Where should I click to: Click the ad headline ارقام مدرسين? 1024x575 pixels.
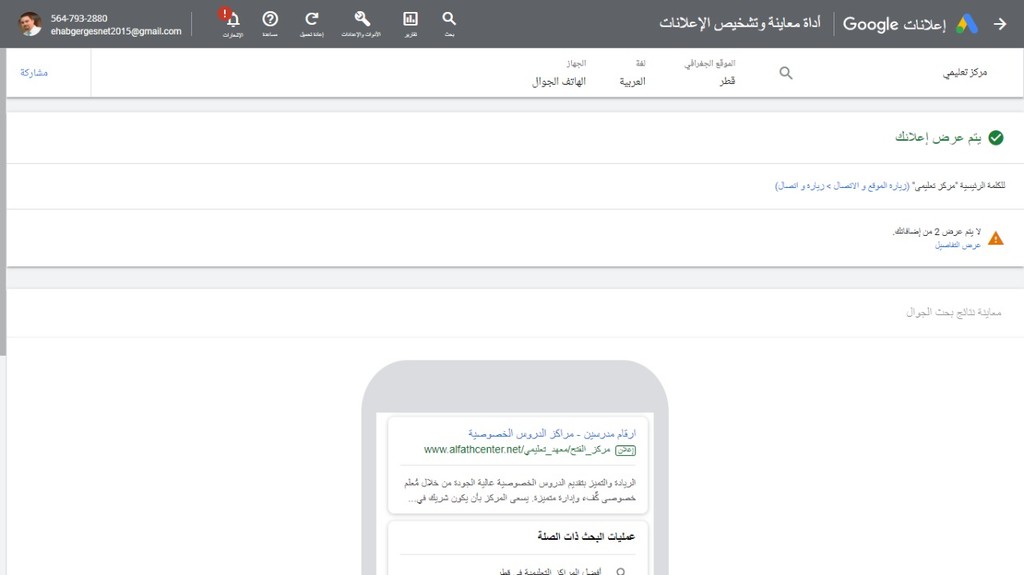[x=552, y=433]
